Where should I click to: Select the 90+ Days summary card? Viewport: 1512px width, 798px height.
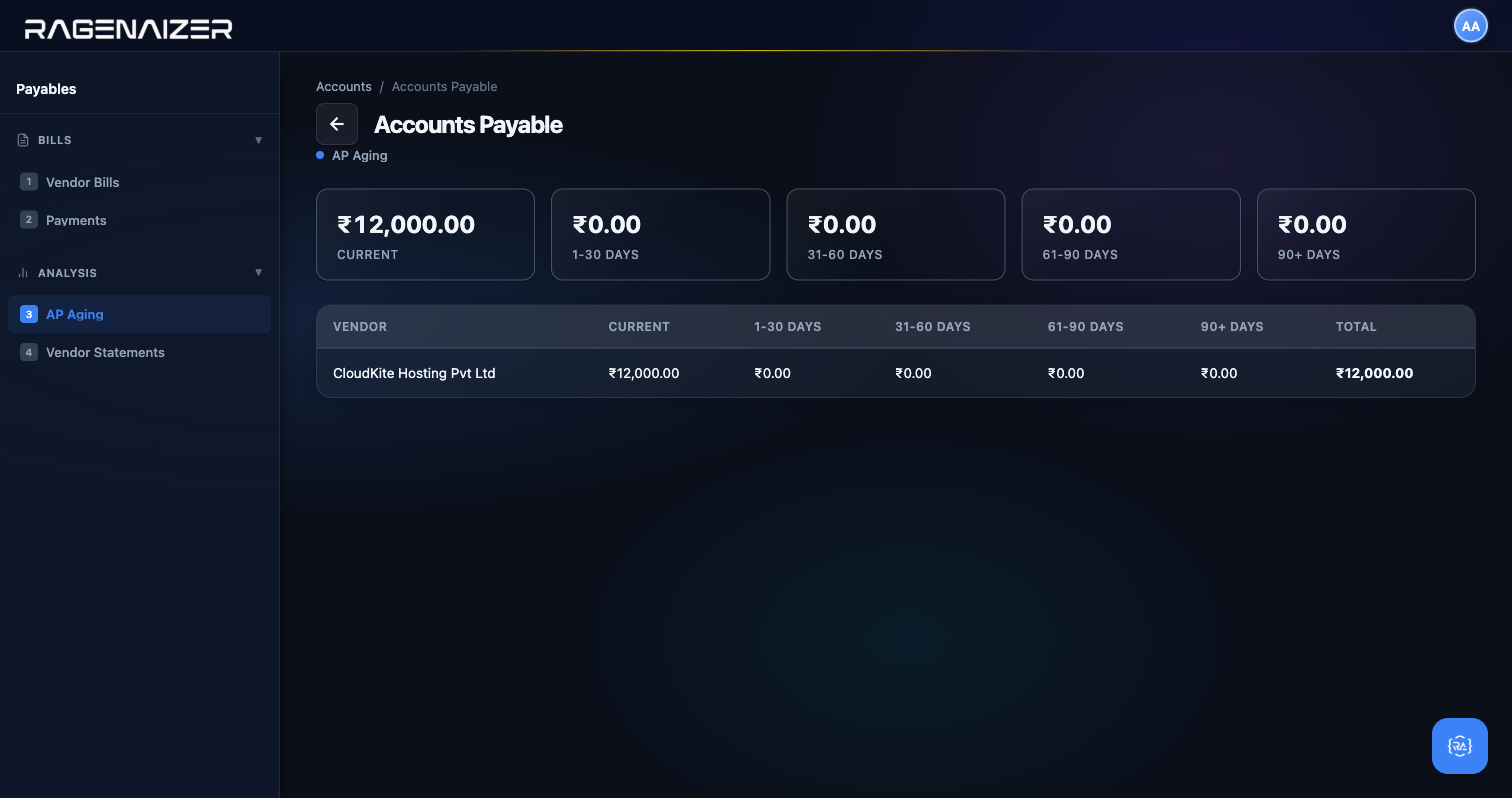coord(1366,234)
